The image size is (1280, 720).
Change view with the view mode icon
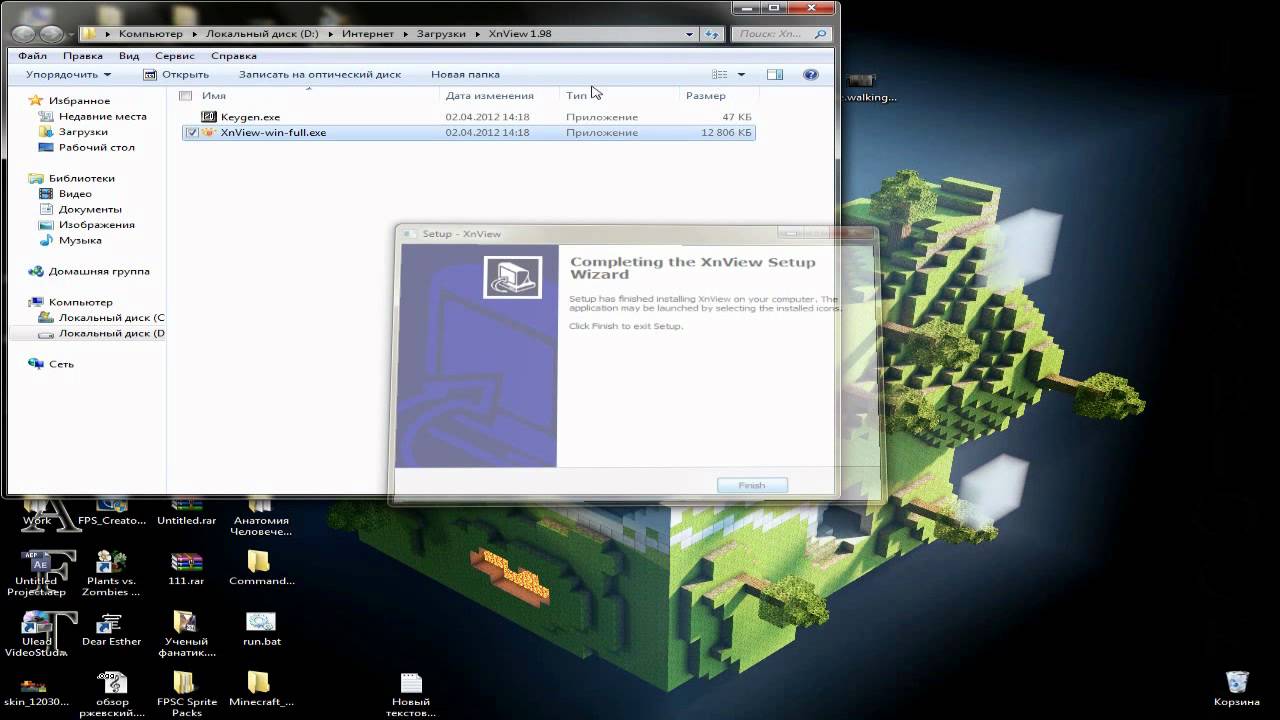click(x=720, y=74)
